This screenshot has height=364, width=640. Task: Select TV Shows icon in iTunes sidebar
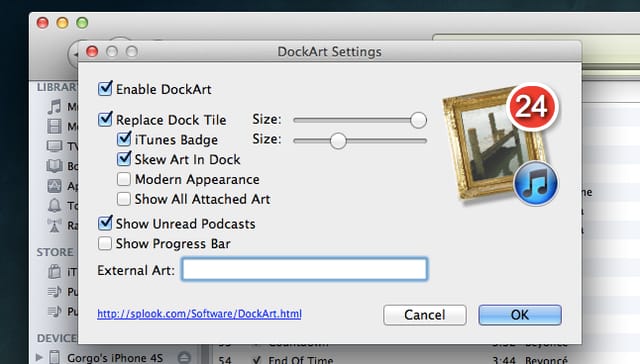[x=54, y=146]
